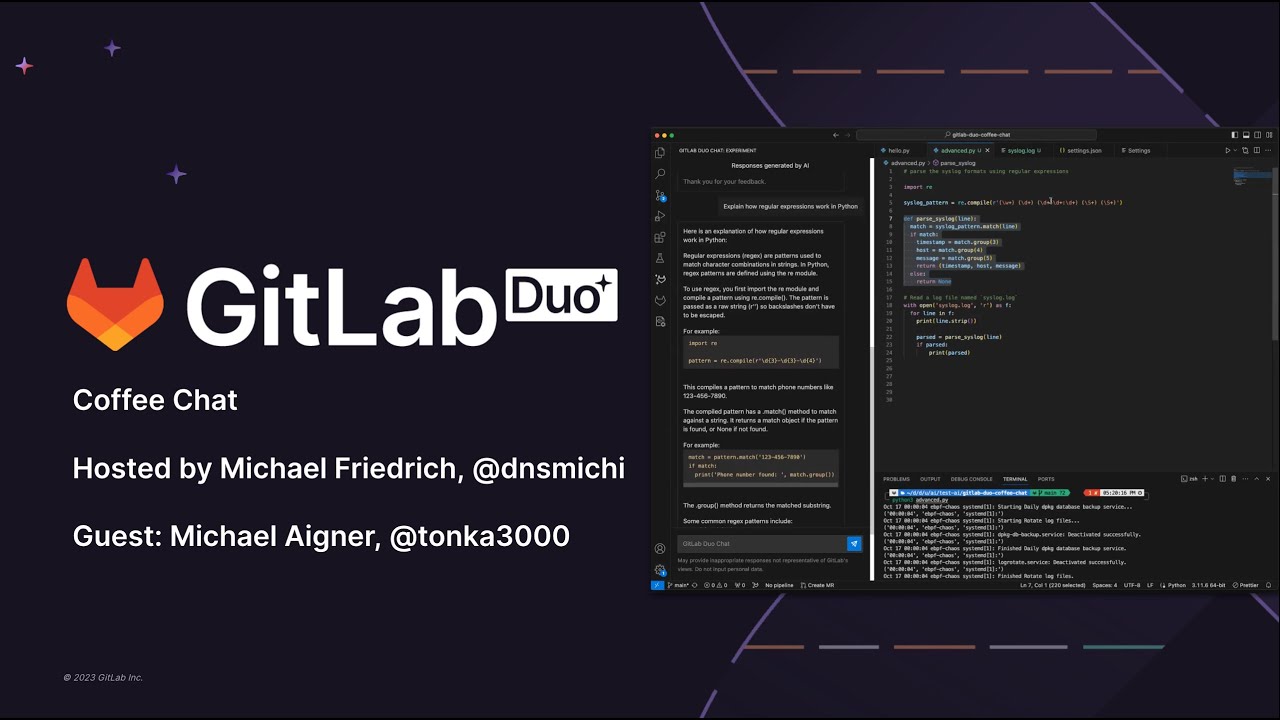Open the Ports panel tab
This screenshot has width=1280, height=720.
[1046, 479]
